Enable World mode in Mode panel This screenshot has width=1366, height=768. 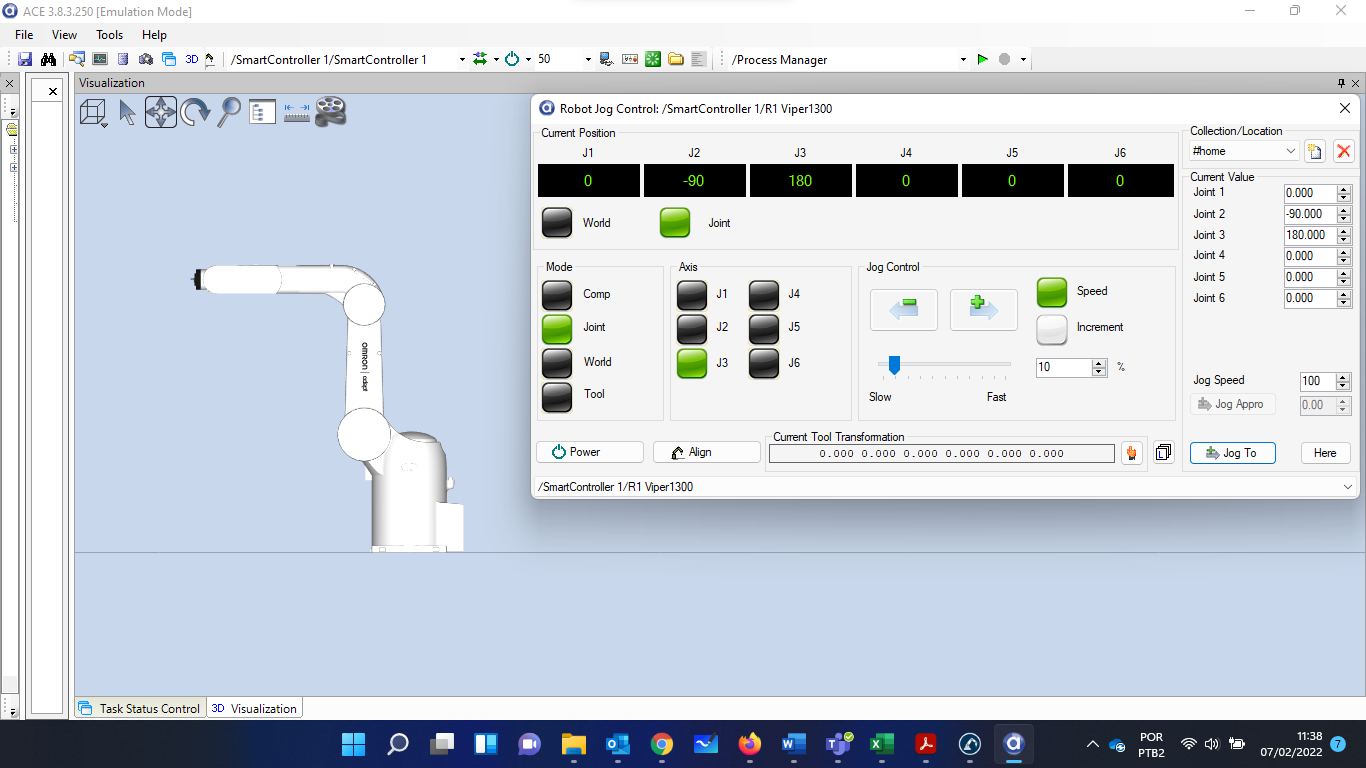click(556, 362)
